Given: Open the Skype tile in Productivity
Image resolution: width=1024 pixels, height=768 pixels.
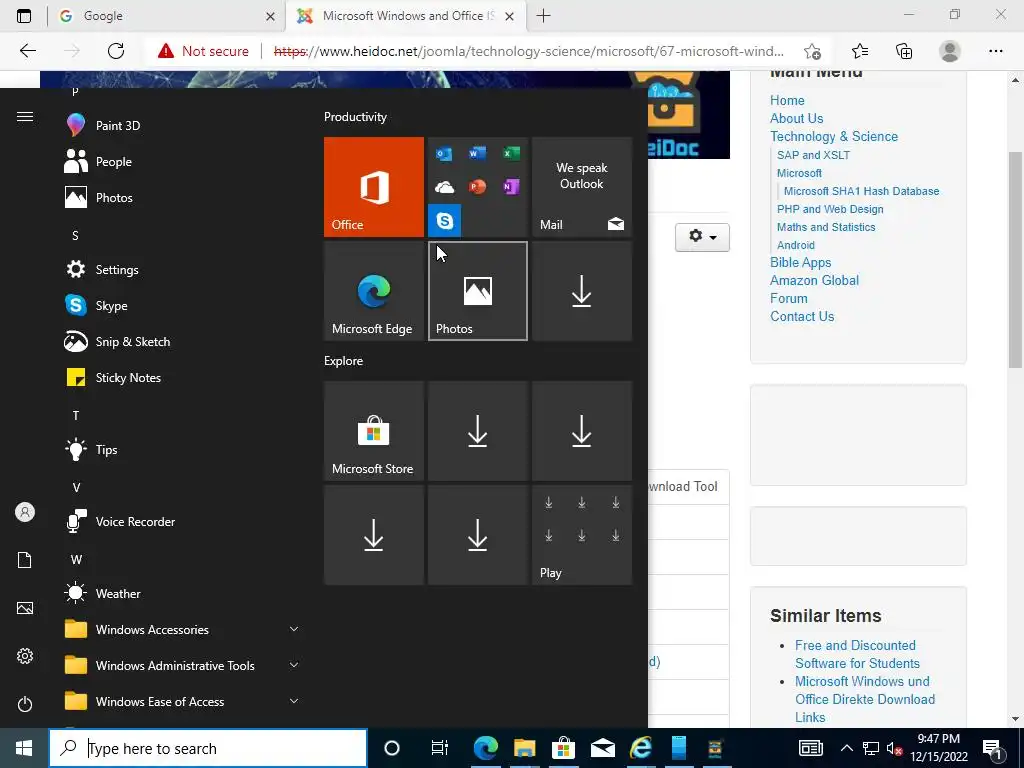Looking at the screenshot, I should 445,221.
